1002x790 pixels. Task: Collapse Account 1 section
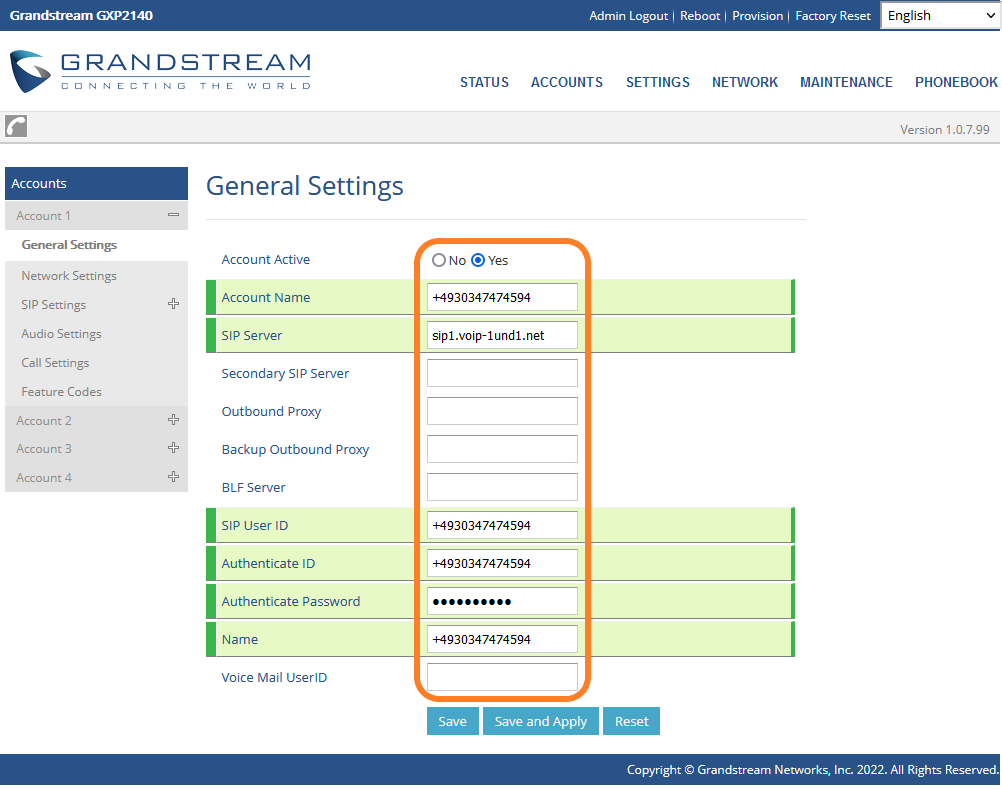[173, 215]
